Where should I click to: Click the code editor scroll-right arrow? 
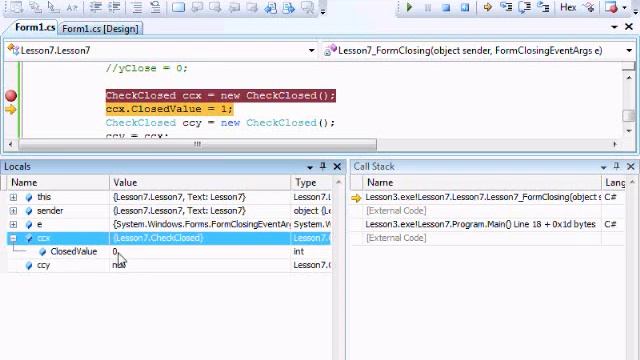pos(615,144)
